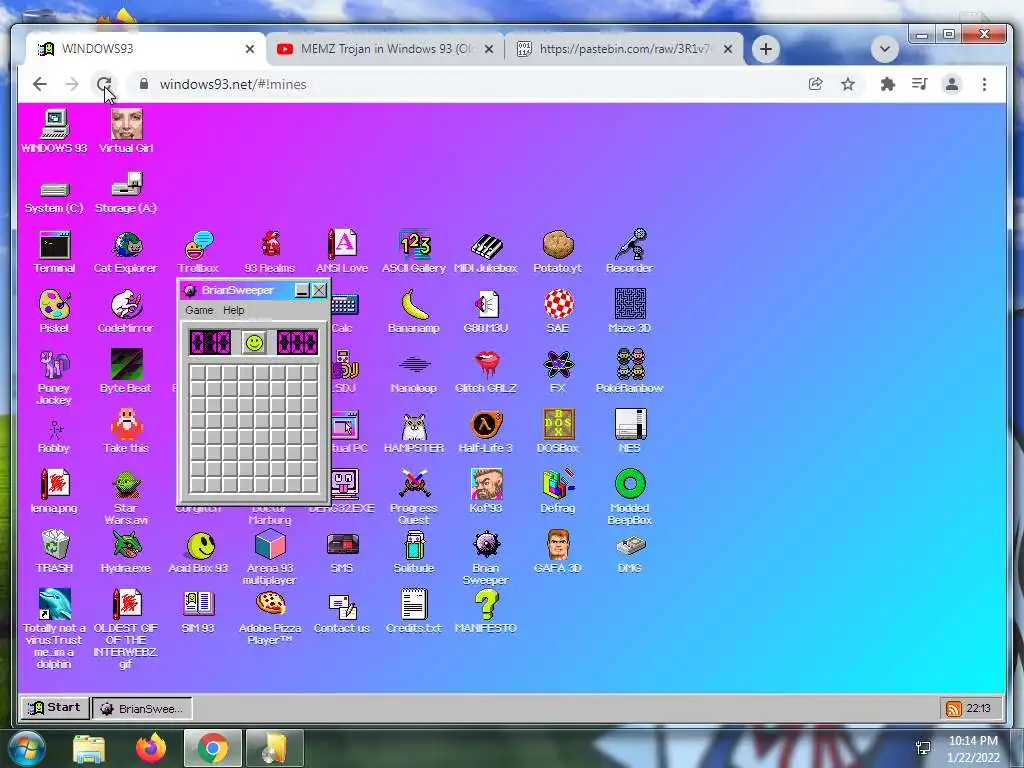This screenshot has width=1024, height=768.
Task: Switch to the WINDOWS93 browser tab
Action: pos(147,49)
